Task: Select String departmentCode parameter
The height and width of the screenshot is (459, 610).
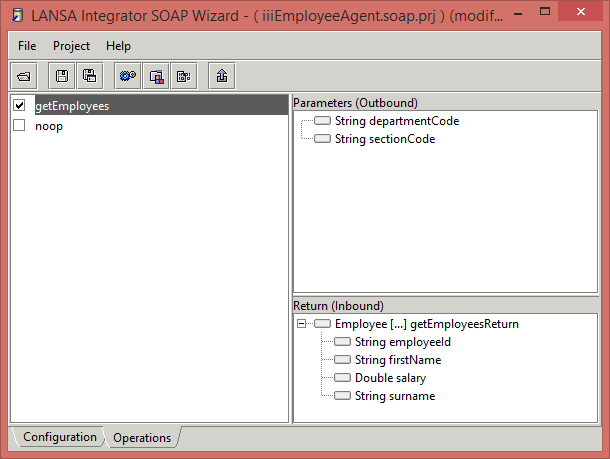Action: [397, 121]
